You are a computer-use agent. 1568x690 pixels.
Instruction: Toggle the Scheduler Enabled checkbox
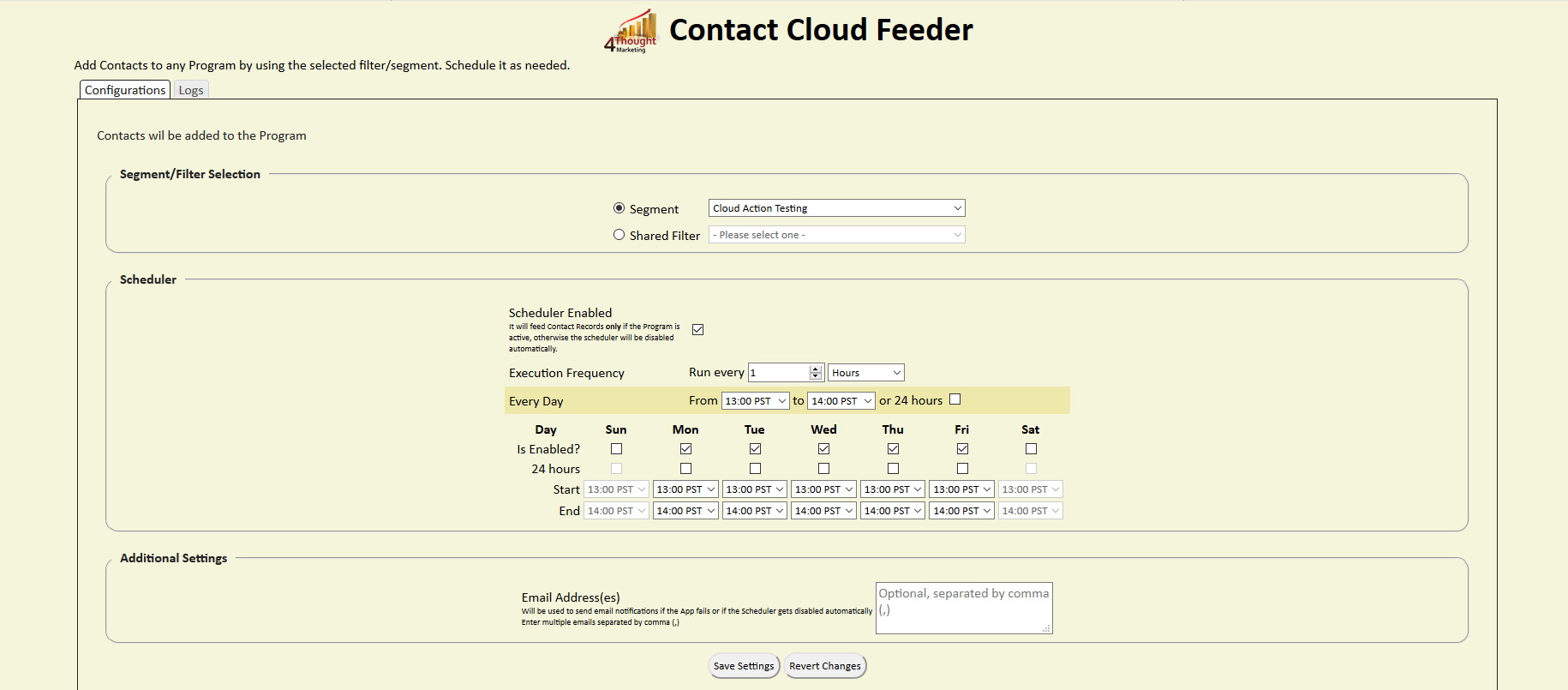[697, 330]
